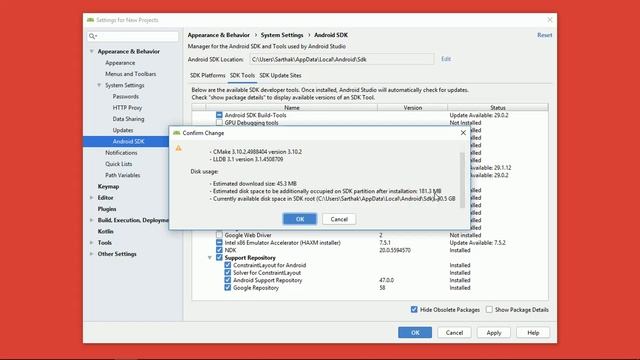Enable Show Package Details
640x360 pixels.
489,309
